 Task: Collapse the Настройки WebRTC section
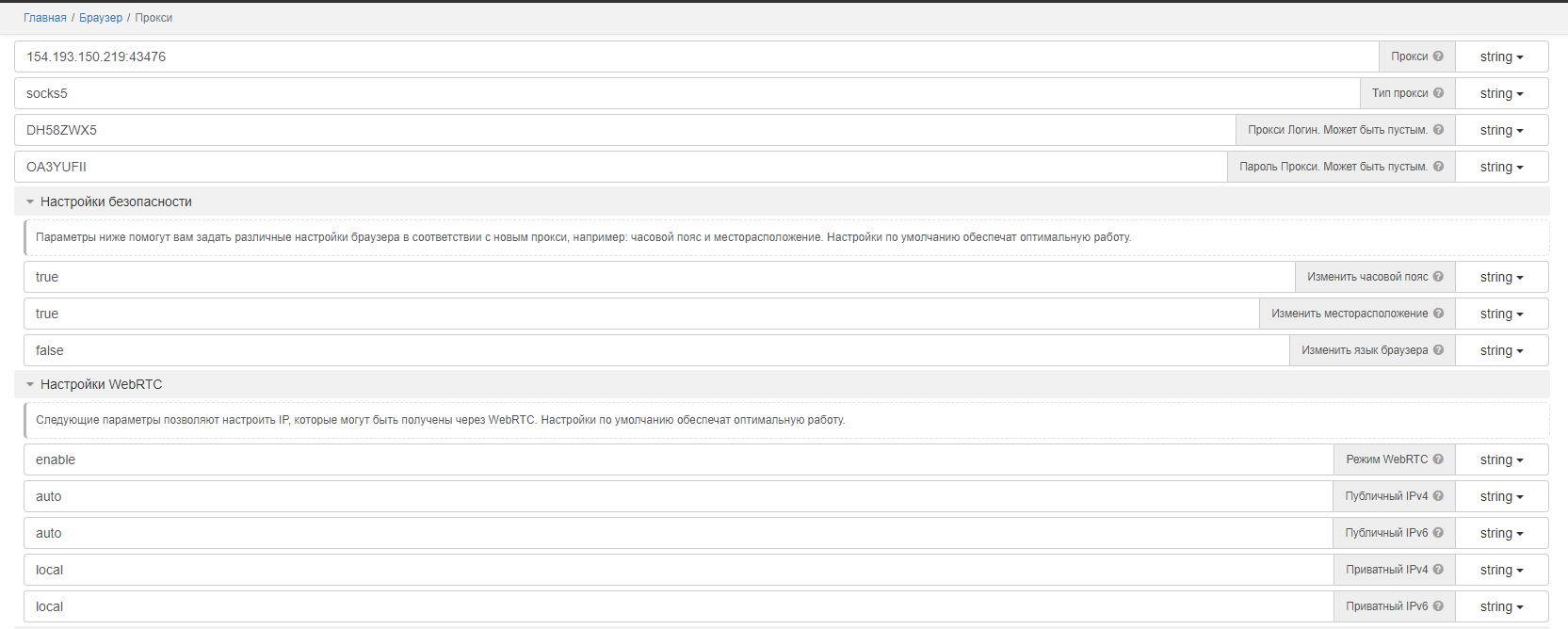point(30,384)
